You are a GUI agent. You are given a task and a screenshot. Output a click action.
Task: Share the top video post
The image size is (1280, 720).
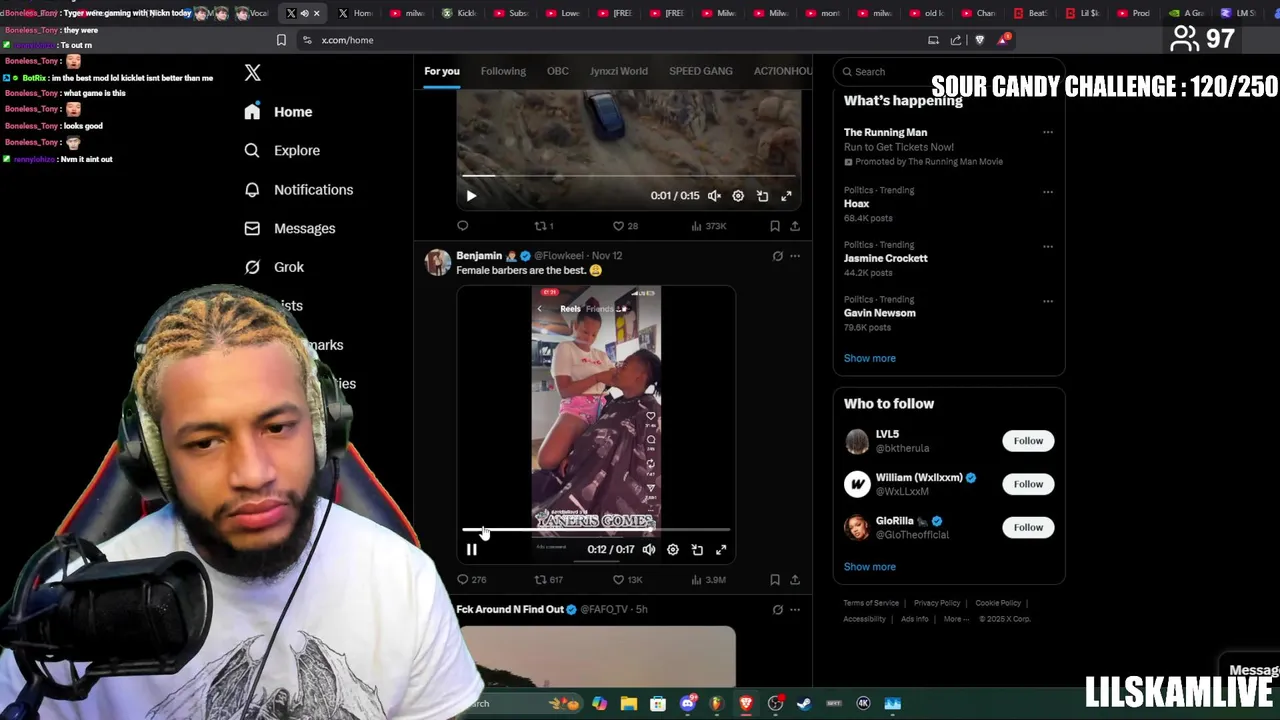pos(795,226)
